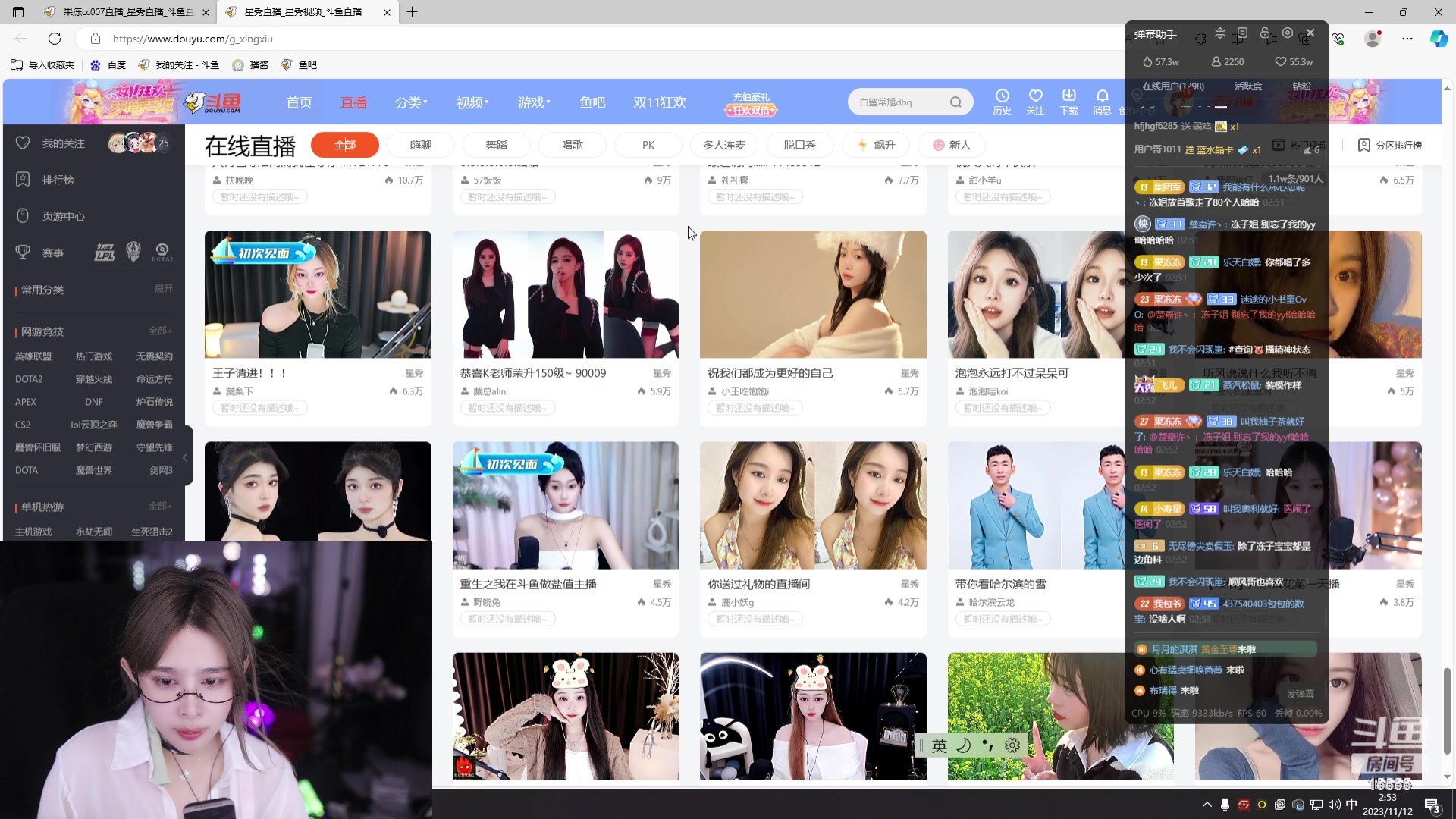The image size is (1456, 819).
Task: Click the search magnifier in Douyu search box
Action: 955,102
